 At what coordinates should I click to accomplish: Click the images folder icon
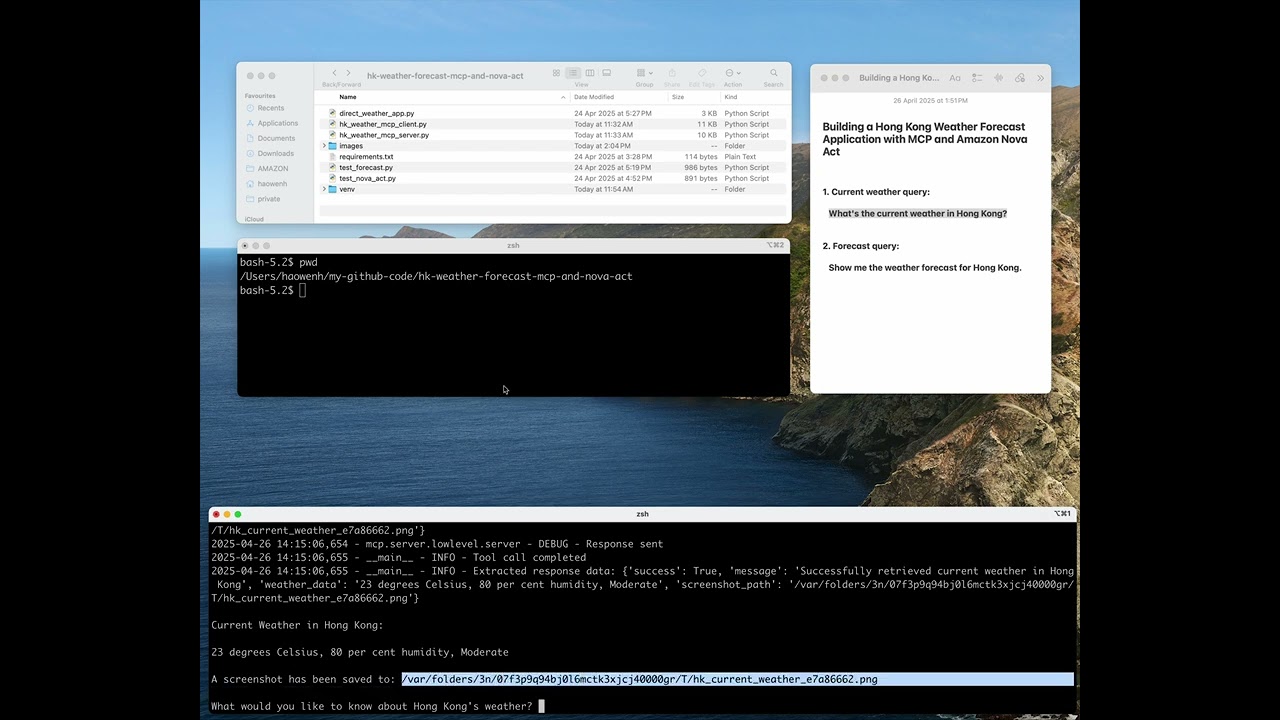[x=332, y=146]
